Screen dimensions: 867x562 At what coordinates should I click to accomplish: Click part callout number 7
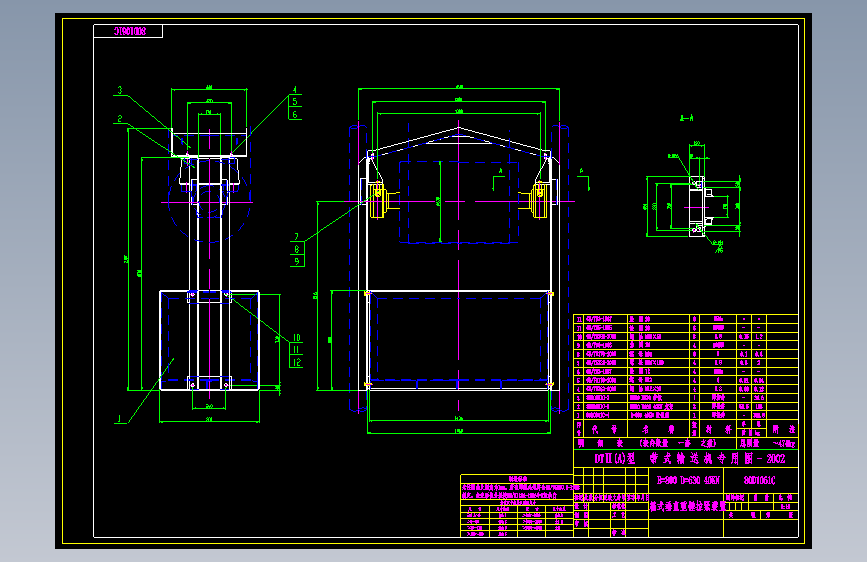297,236
